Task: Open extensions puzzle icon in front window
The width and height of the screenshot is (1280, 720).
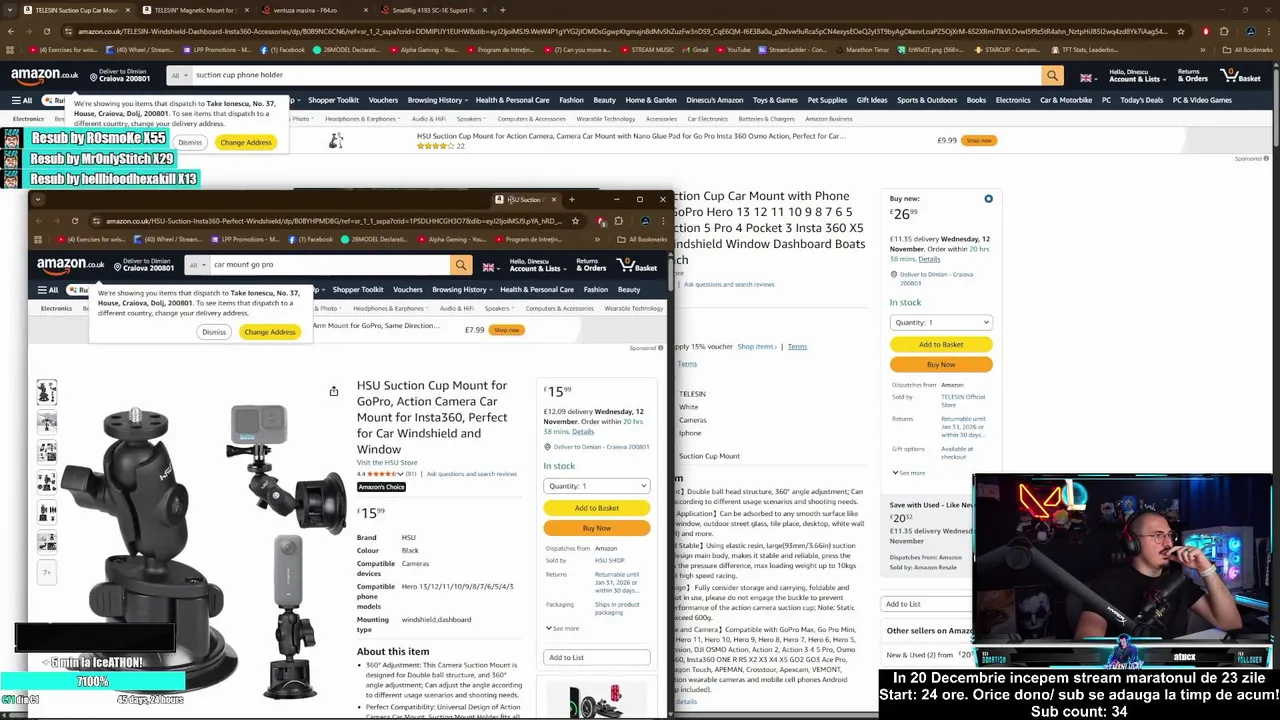Action: 618,221
